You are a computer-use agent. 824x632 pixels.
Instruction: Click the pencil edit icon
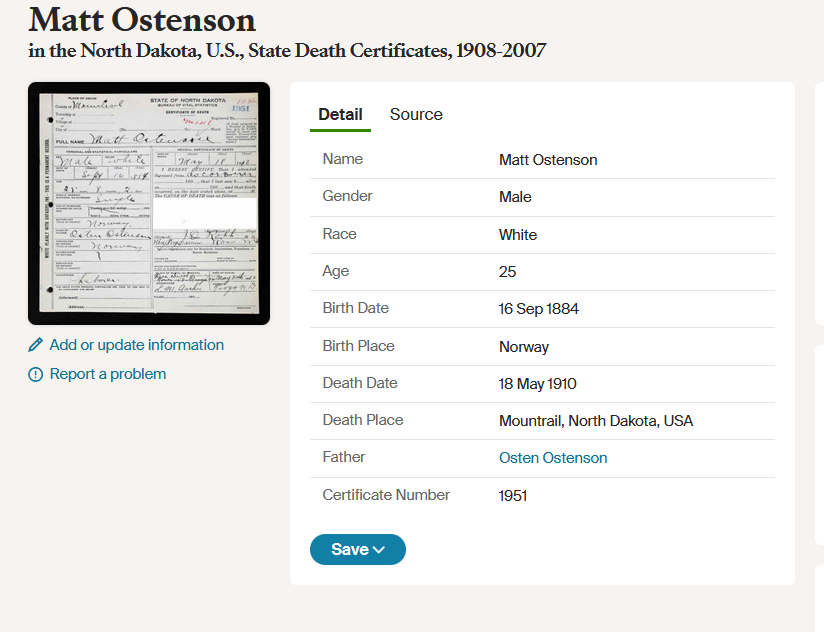pyautogui.click(x=34, y=345)
